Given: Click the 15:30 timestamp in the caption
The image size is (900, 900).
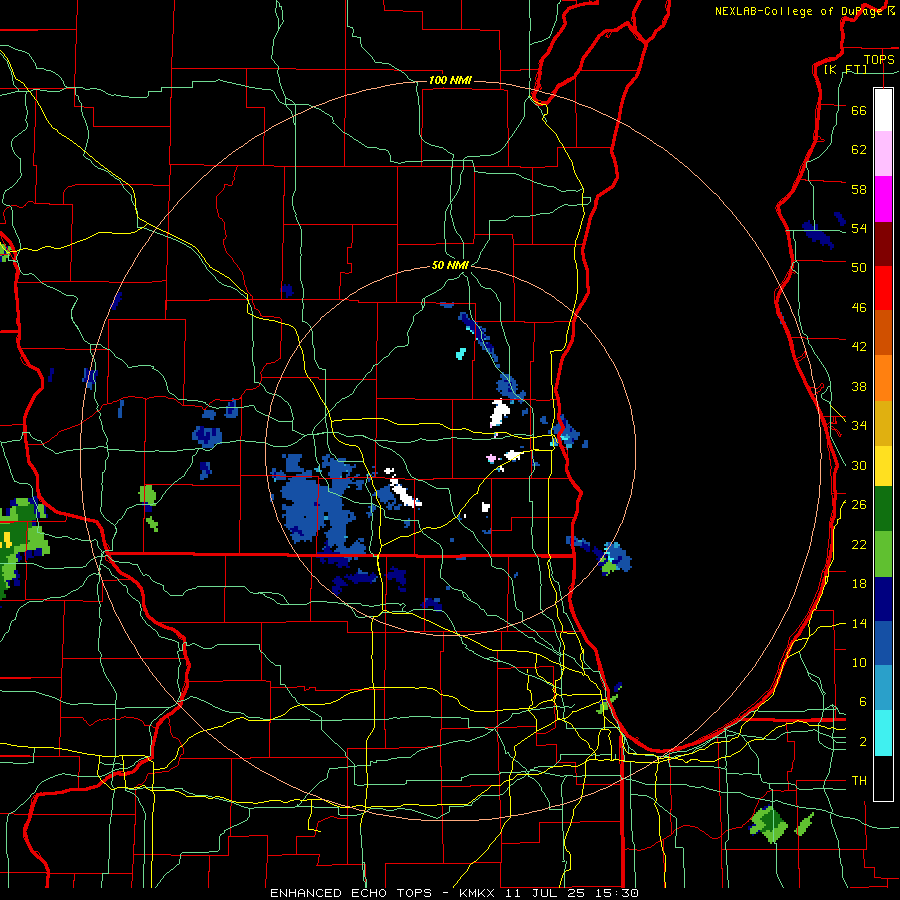Looking at the screenshot, I should click(x=616, y=893).
